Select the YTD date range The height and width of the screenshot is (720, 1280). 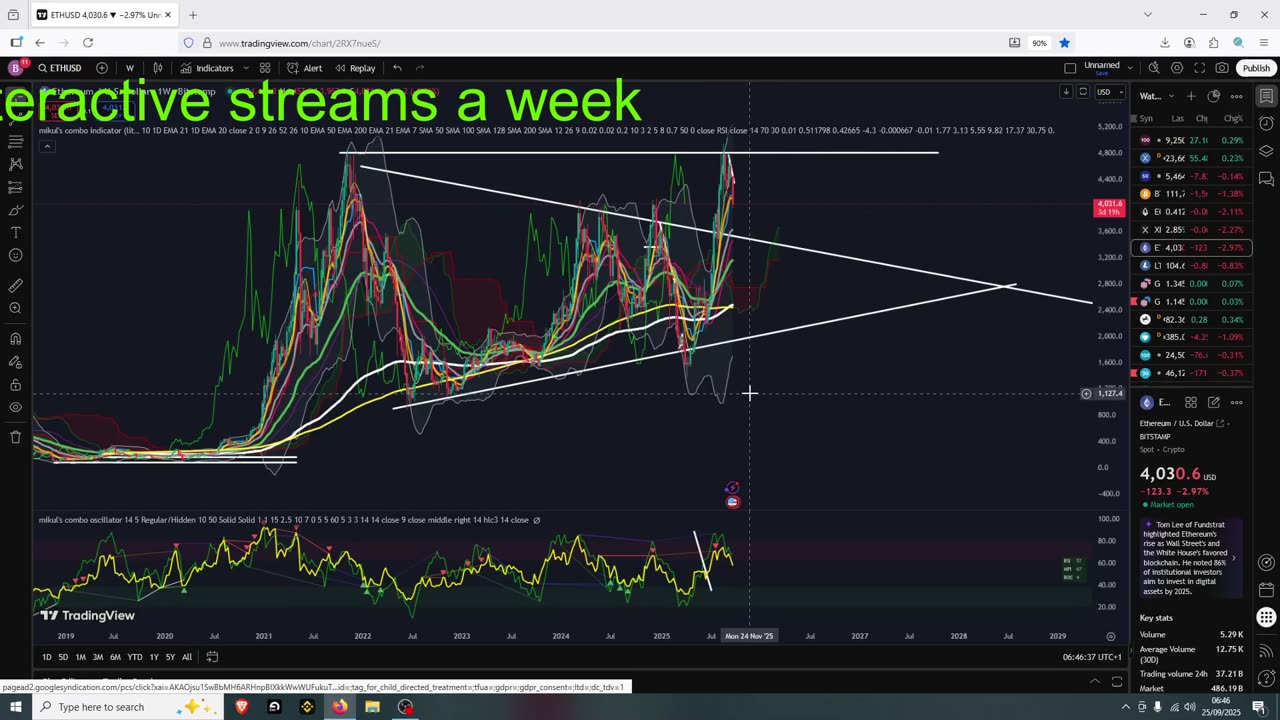[x=134, y=657]
